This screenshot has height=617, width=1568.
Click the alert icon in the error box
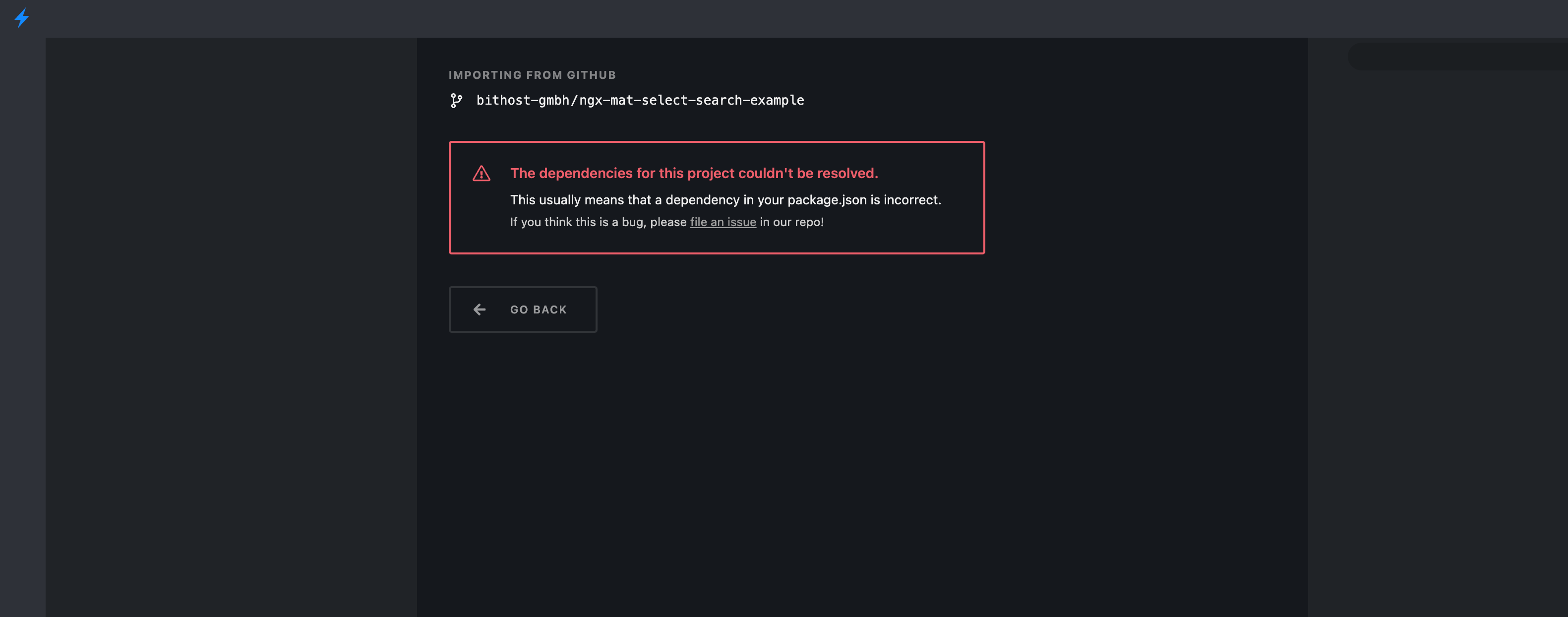(482, 173)
